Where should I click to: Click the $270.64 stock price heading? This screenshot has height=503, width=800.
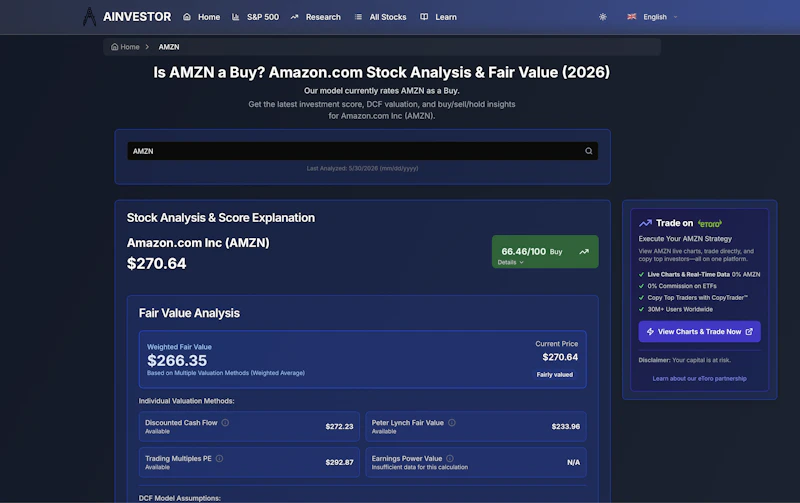[x=157, y=264]
